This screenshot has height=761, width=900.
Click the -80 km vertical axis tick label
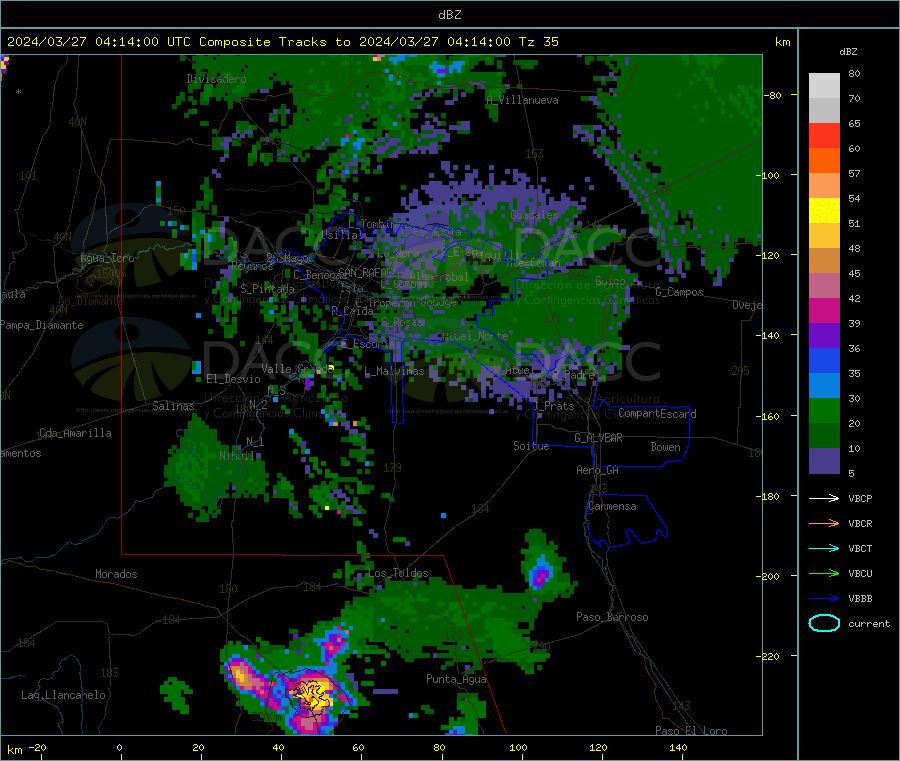click(772, 95)
